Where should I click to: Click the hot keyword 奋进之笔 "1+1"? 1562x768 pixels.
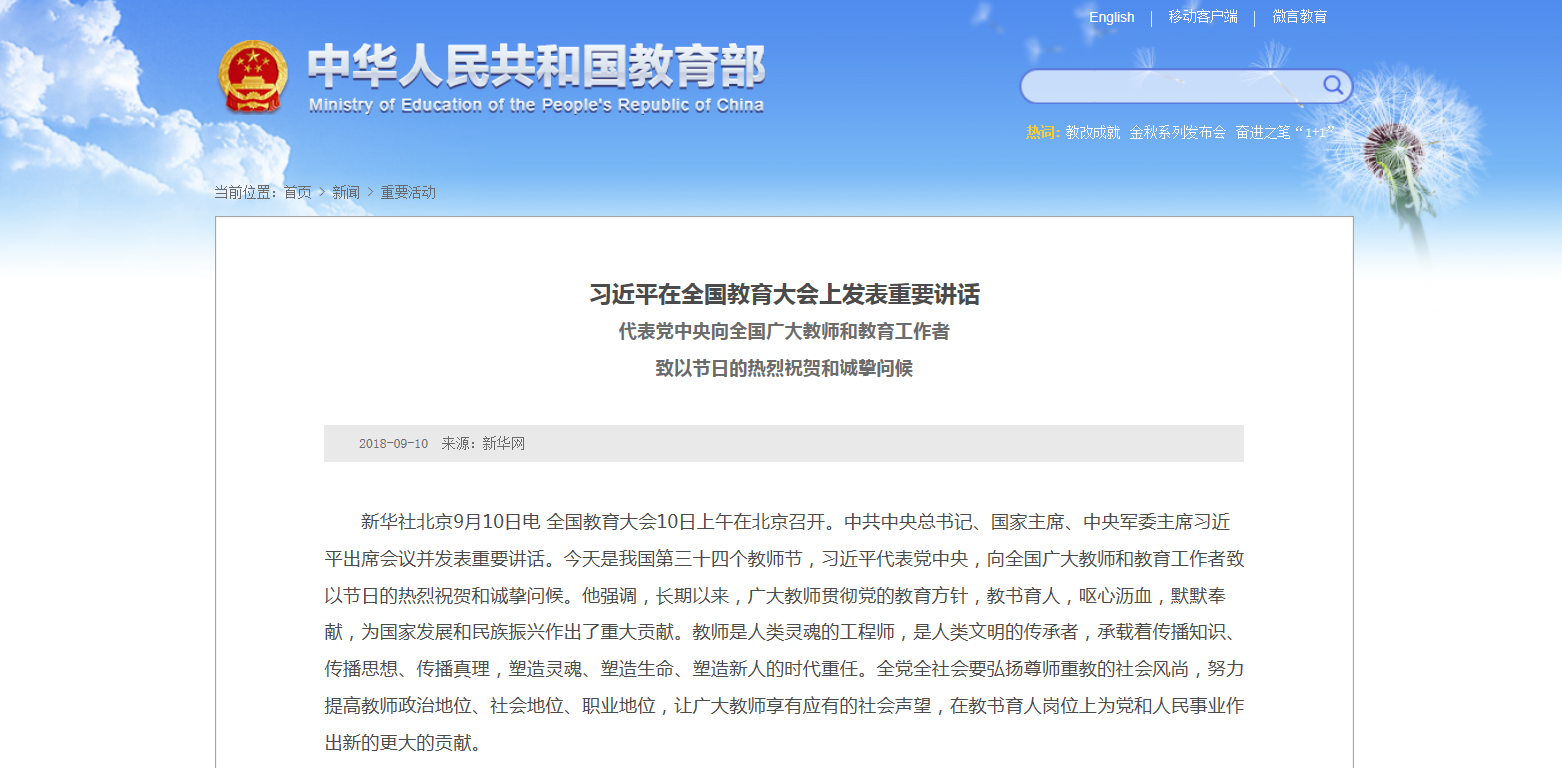tap(1284, 132)
